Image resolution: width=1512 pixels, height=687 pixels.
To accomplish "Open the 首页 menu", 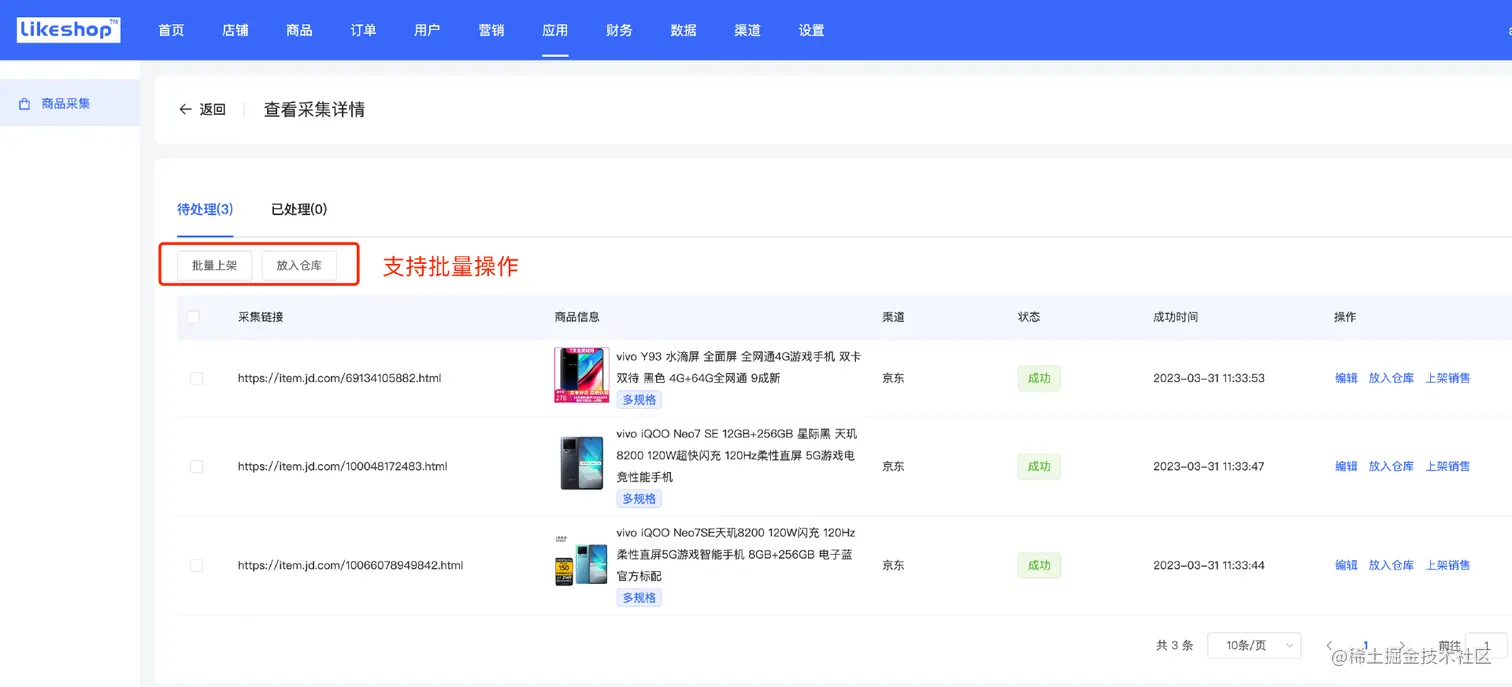I will coord(171,30).
